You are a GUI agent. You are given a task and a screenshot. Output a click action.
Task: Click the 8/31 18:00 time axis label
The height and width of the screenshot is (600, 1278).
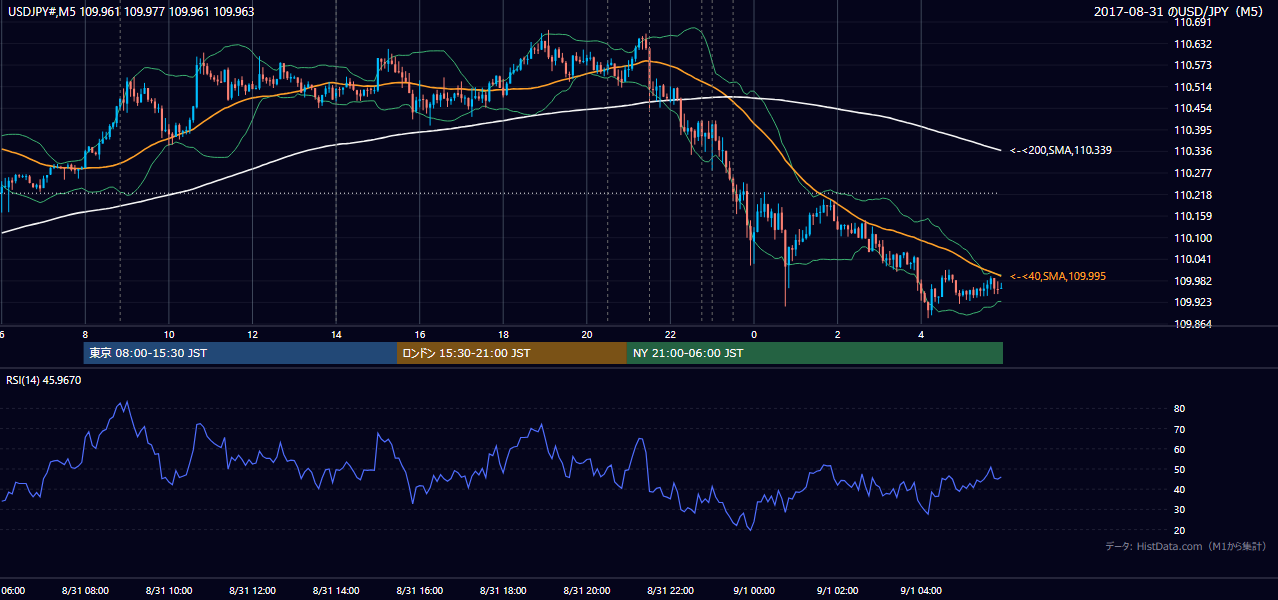pyautogui.click(x=503, y=591)
